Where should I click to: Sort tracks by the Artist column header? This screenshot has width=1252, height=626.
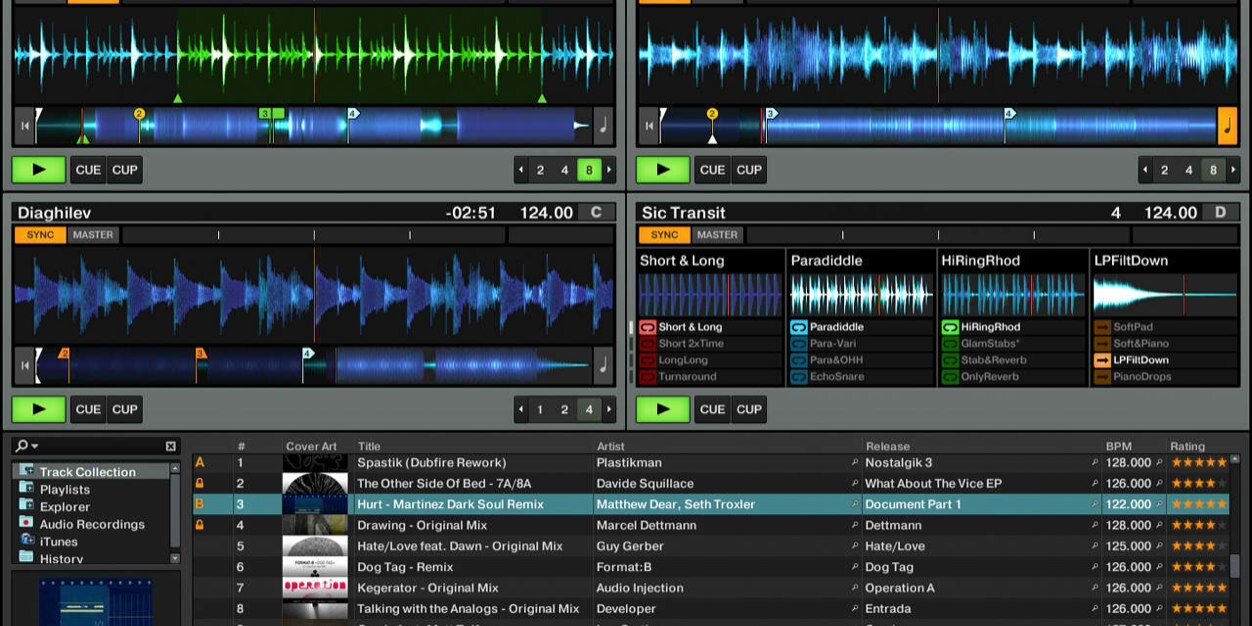tap(610, 446)
